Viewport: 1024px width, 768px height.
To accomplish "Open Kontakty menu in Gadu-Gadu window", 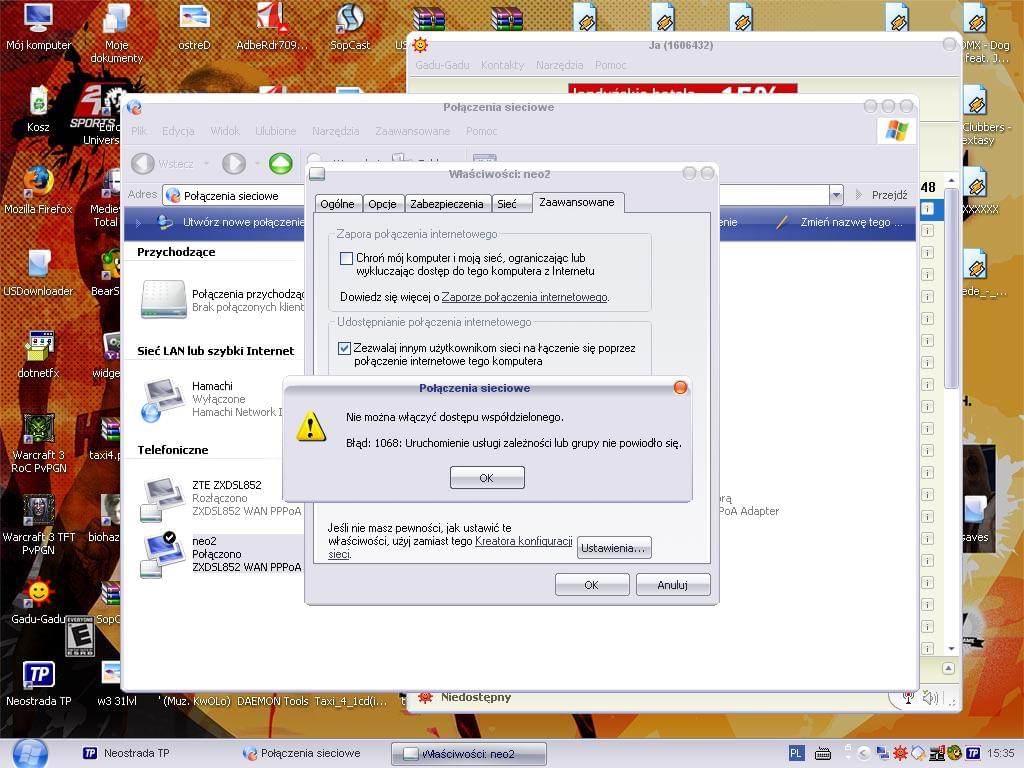I will pyautogui.click(x=502, y=65).
